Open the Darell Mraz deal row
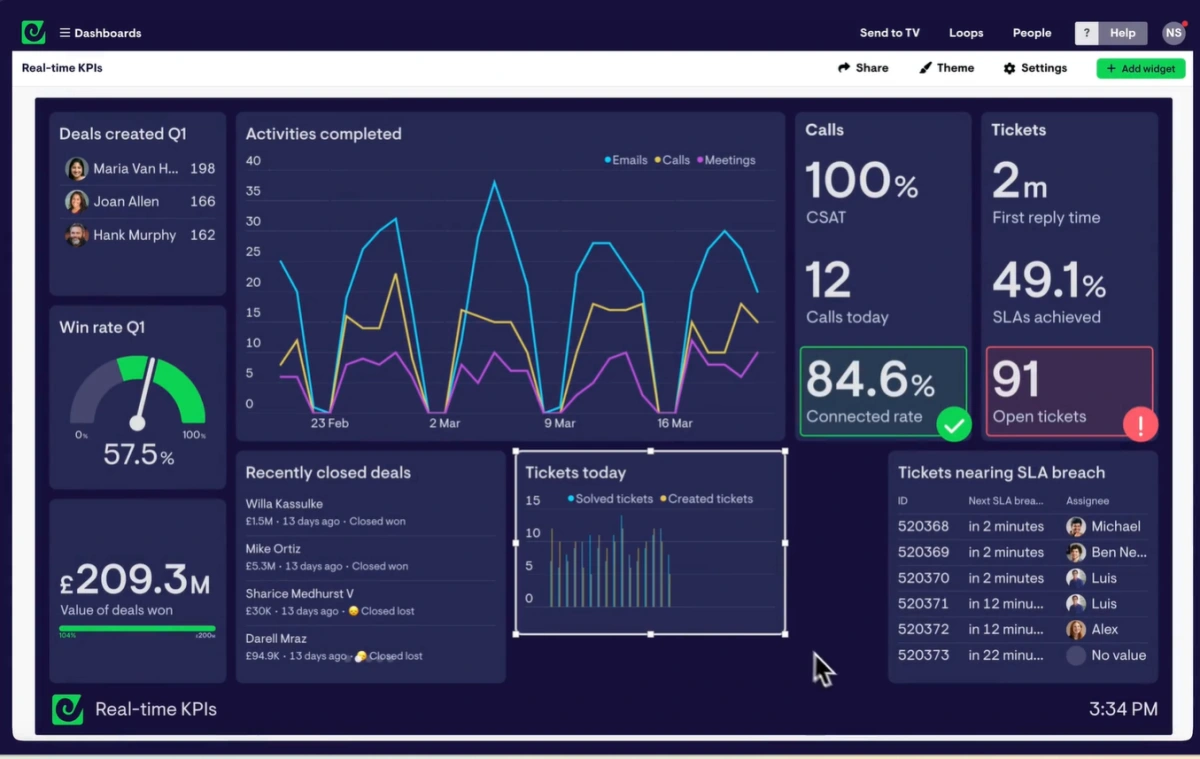This screenshot has height=759, width=1200. (370, 647)
